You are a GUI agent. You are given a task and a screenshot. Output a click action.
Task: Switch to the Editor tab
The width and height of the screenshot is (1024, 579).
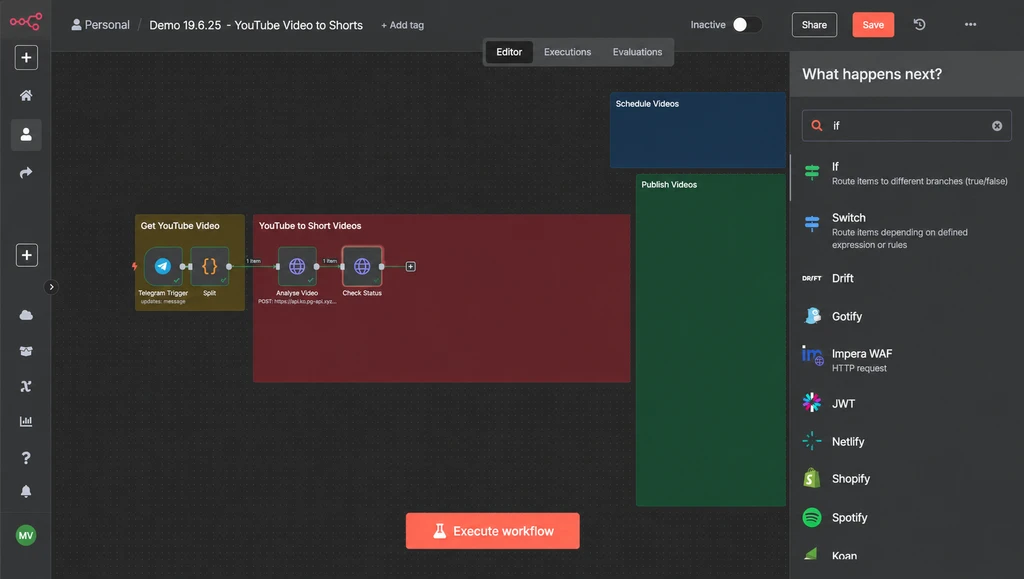click(509, 52)
